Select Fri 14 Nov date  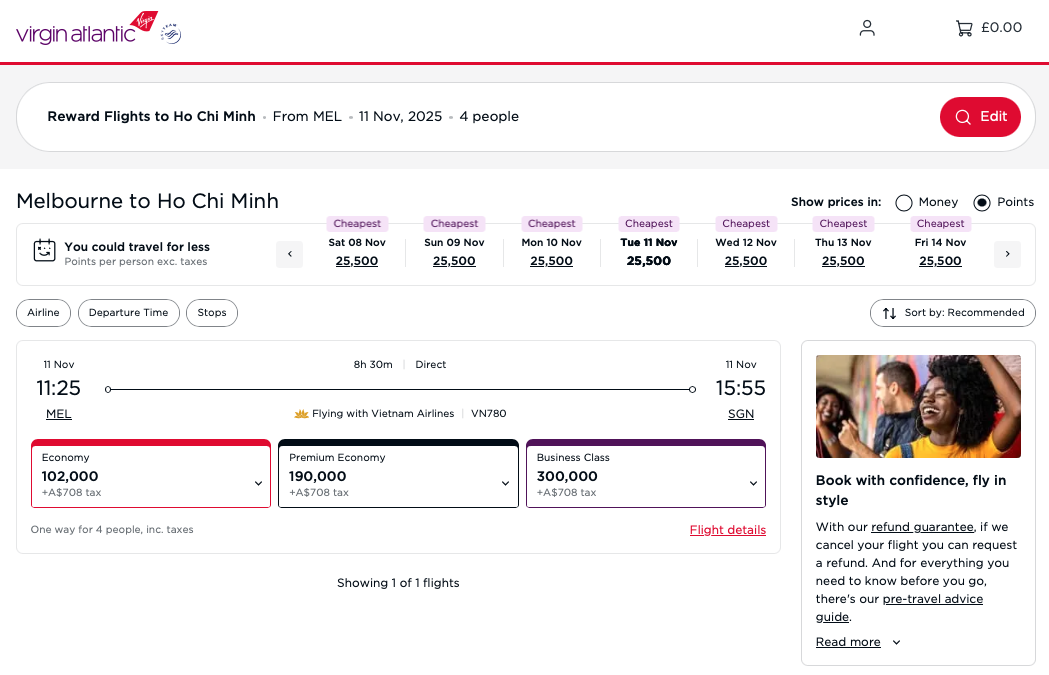(x=941, y=252)
